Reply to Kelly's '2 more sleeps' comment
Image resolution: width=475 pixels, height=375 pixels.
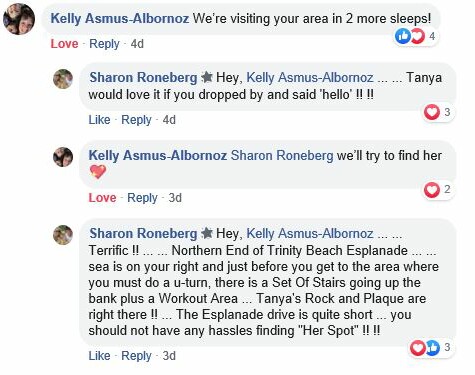(x=104, y=44)
